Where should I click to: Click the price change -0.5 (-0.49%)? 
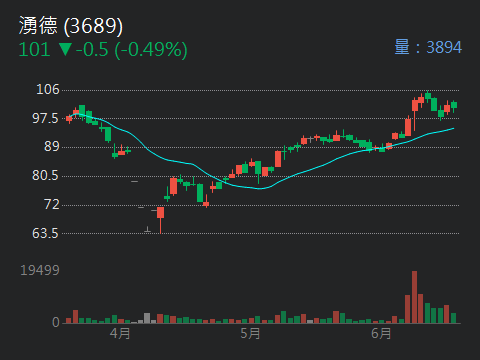132,50
